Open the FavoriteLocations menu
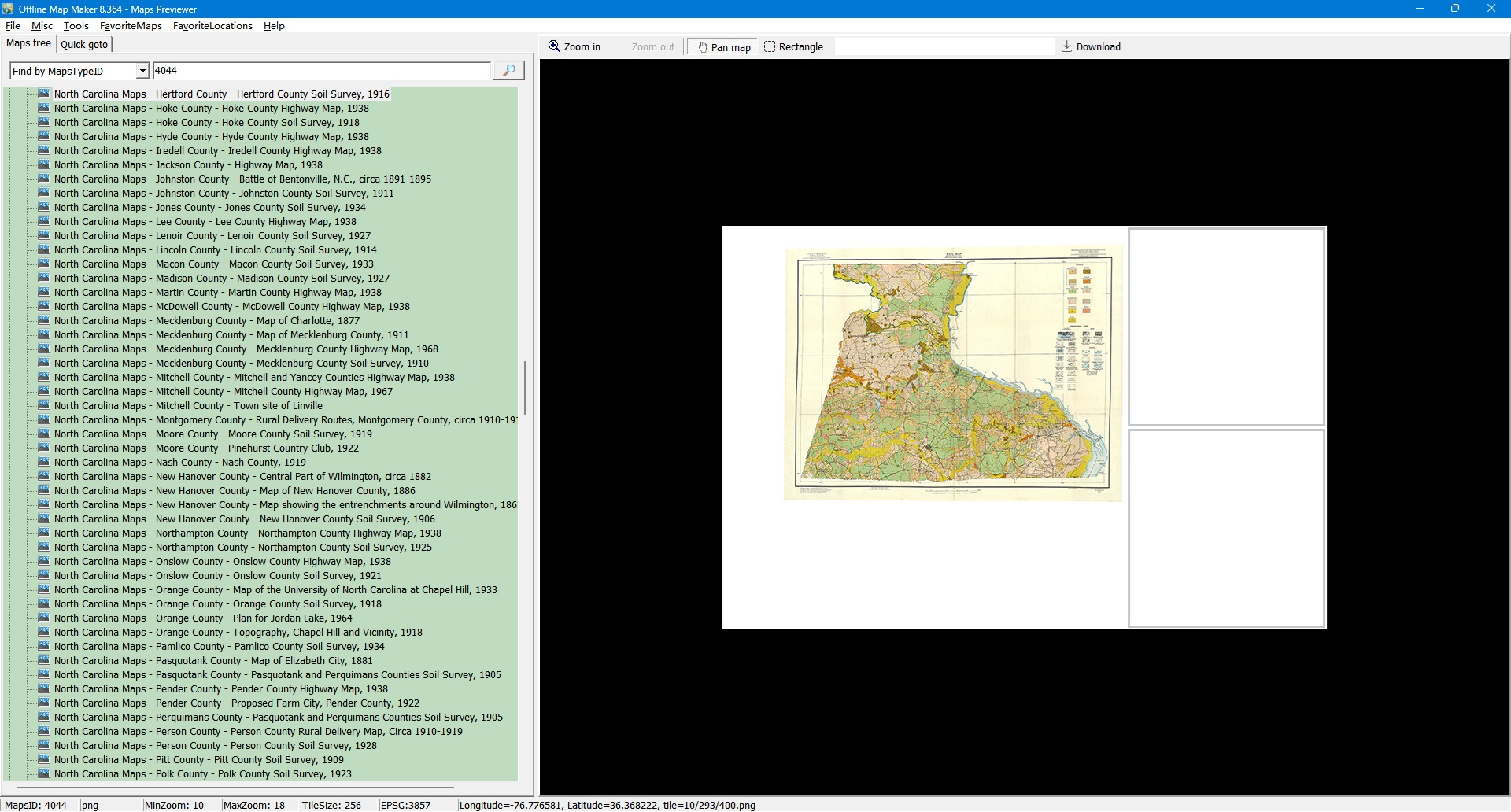This screenshot has height=812, width=1511. [212, 26]
